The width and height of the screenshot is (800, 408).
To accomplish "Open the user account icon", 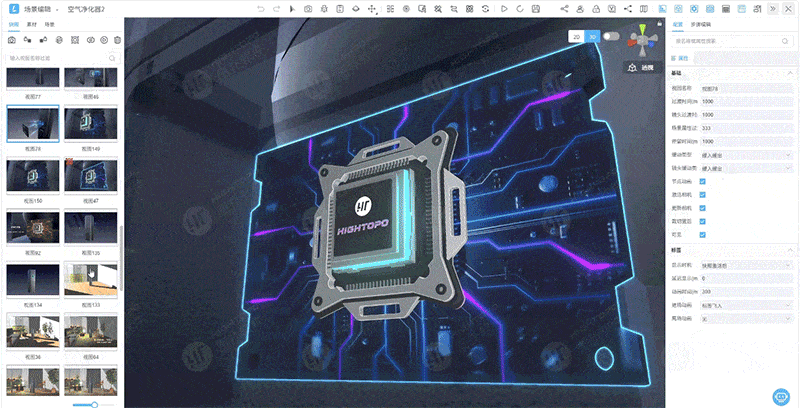I will click(x=580, y=9).
